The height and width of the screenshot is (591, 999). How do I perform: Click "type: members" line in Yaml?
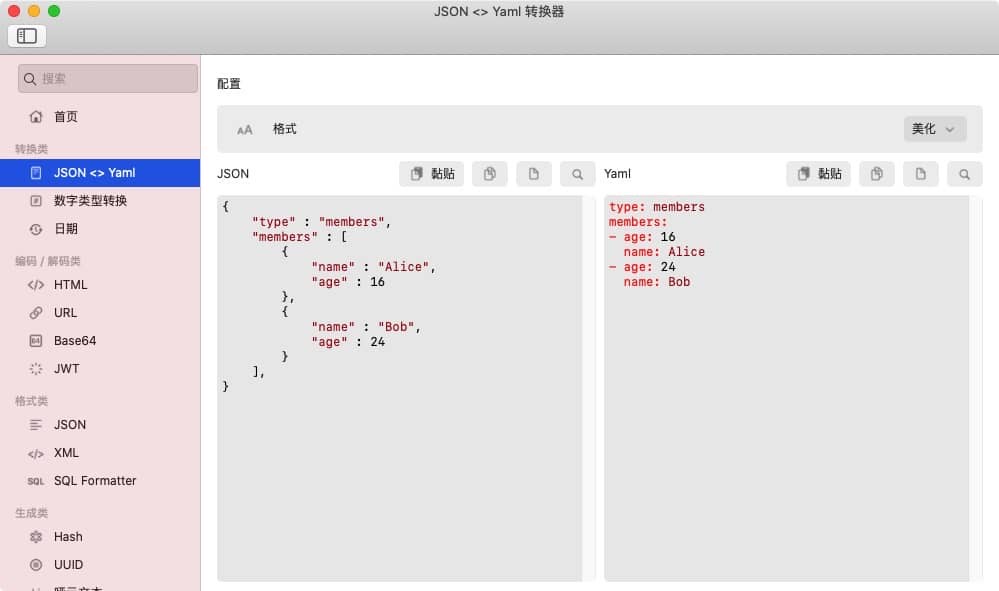(657, 206)
